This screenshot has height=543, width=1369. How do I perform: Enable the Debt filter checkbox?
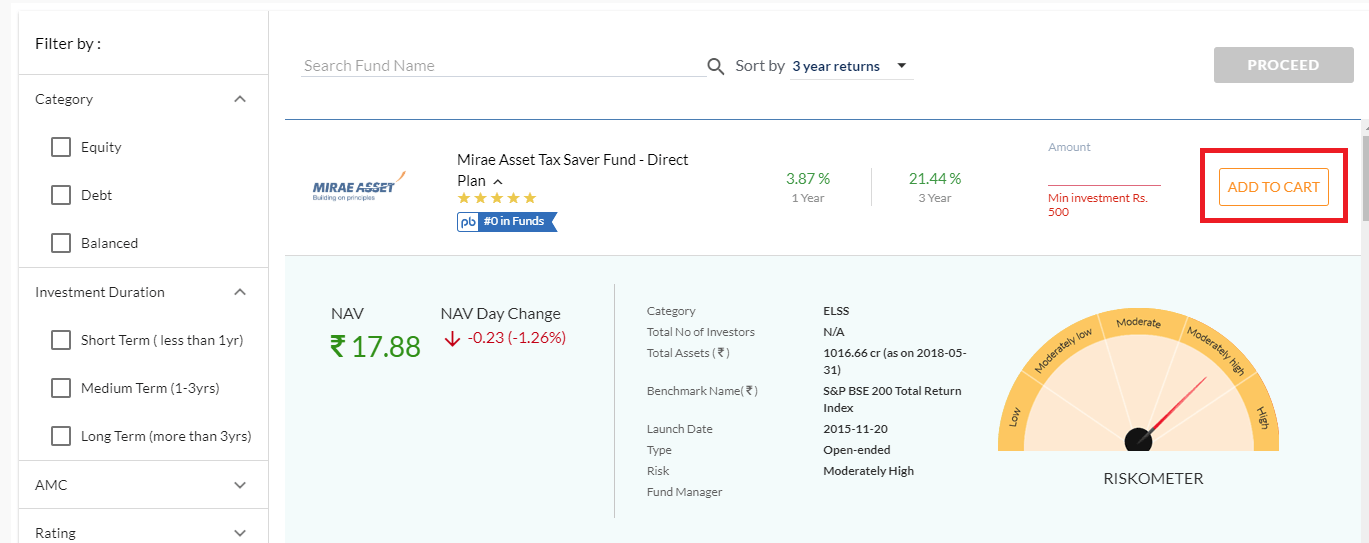pyautogui.click(x=61, y=195)
